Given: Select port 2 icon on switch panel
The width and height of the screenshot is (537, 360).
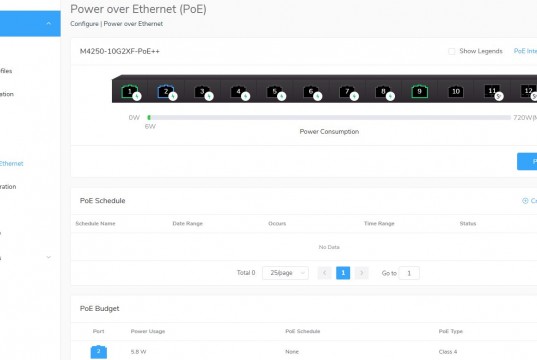Looking at the screenshot, I should point(166,91).
